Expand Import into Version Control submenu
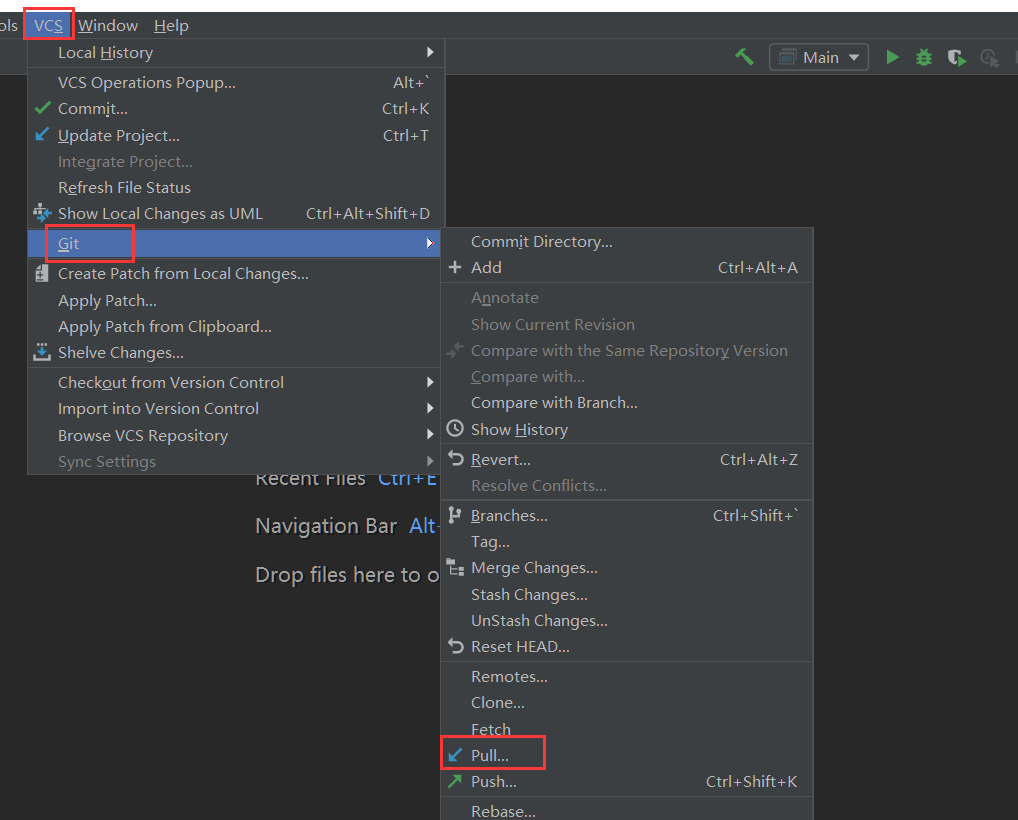Image resolution: width=1018 pixels, height=820 pixels. 236,408
